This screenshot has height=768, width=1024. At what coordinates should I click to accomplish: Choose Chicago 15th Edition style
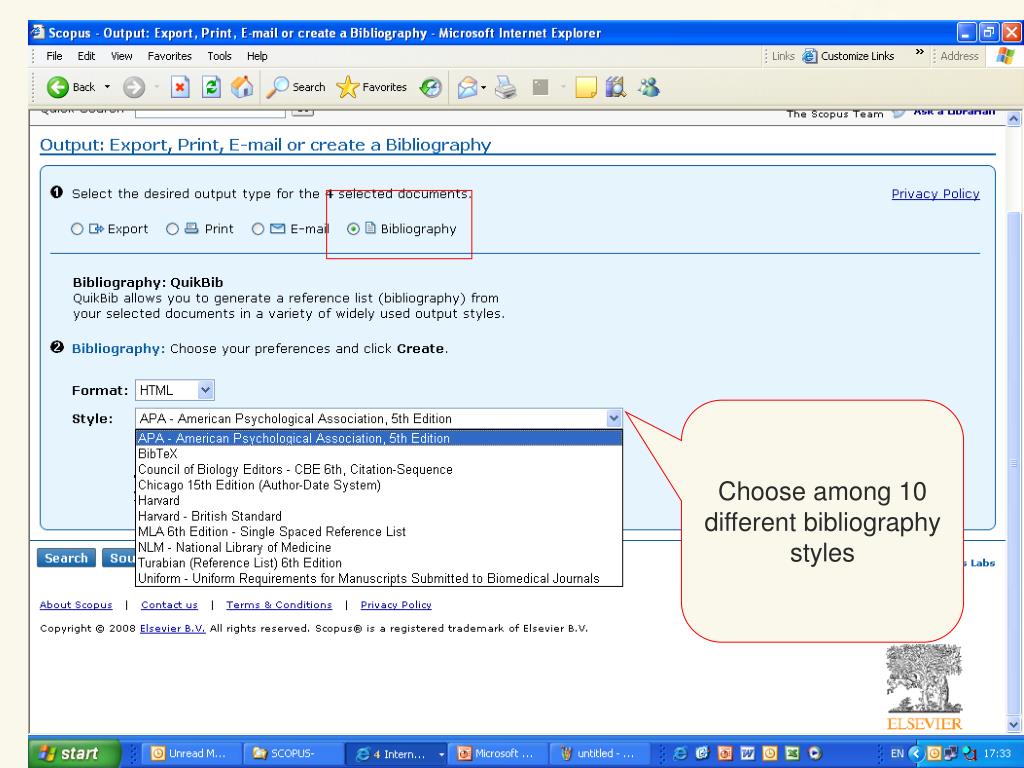pos(379,485)
